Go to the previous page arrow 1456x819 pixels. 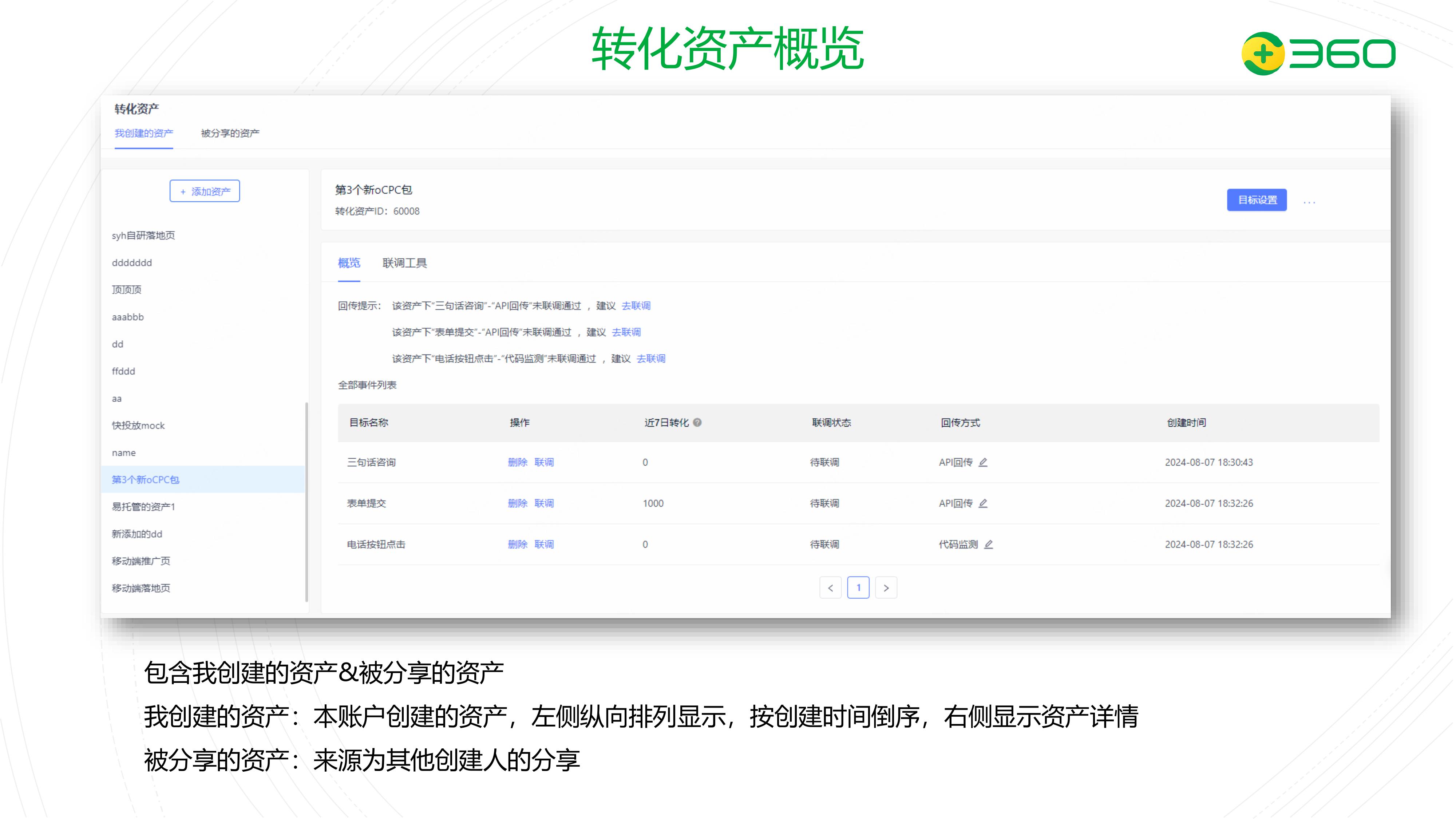[x=830, y=588]
